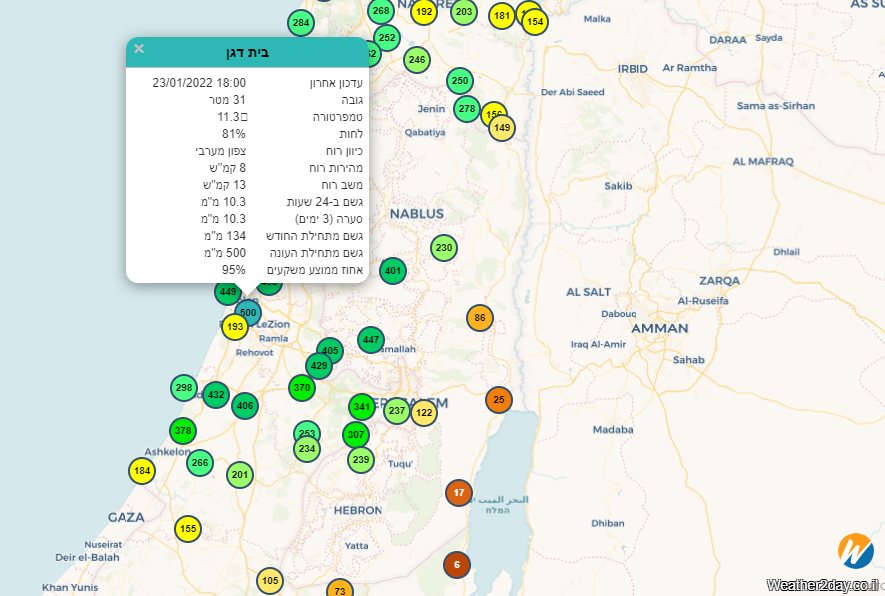
Task: Click the green marker labeled 378
Action: [182, 431]
